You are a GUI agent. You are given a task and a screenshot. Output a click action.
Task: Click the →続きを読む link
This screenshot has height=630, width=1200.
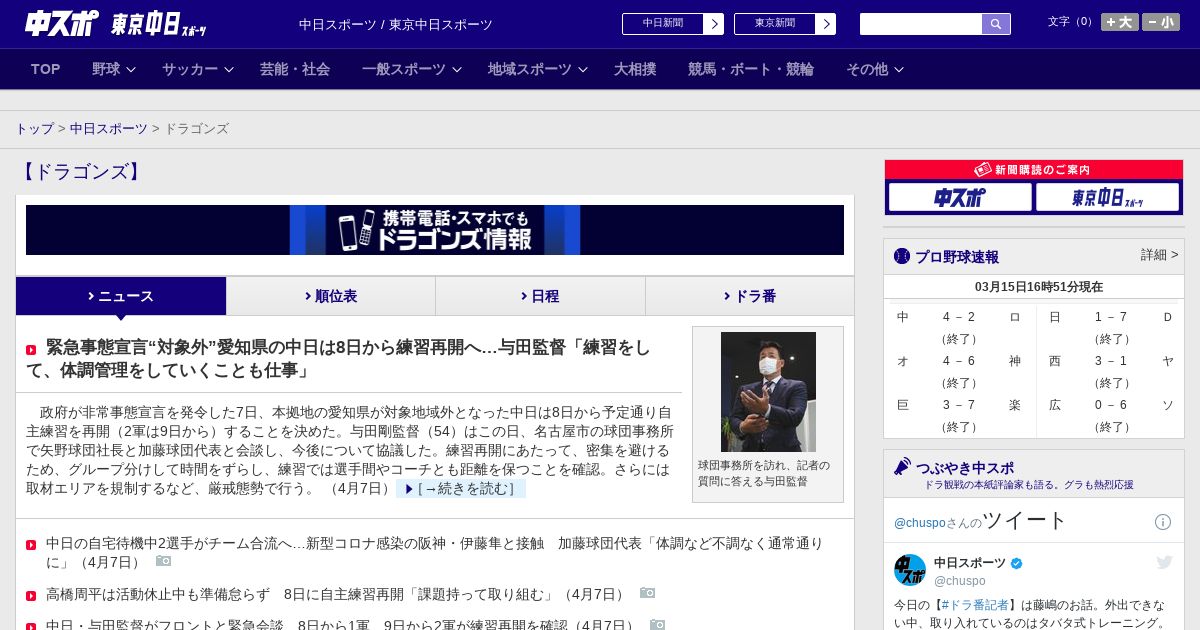461,488
